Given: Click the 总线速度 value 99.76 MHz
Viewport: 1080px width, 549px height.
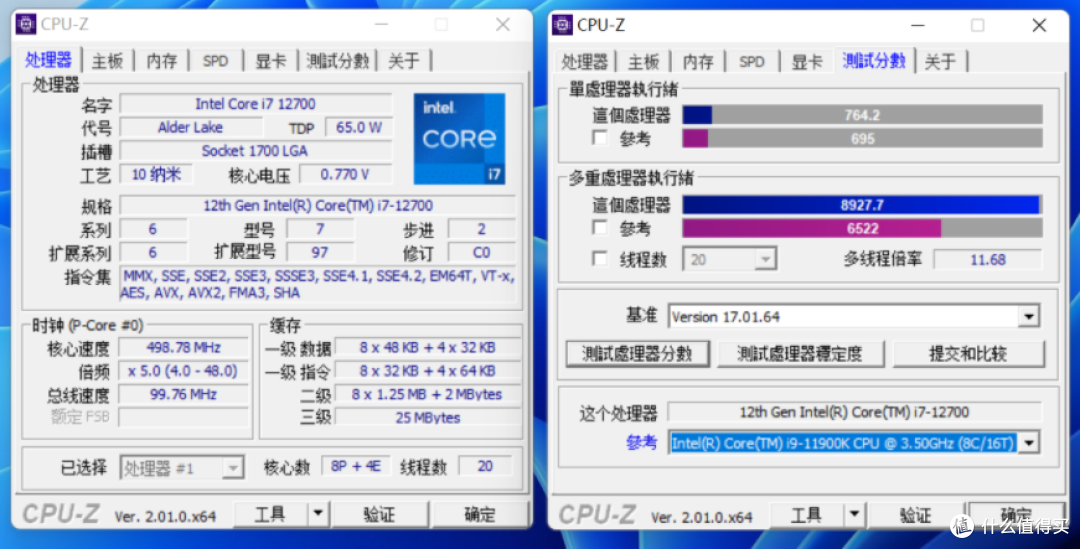Looking at the screenshot, I should tap(183, 394).
